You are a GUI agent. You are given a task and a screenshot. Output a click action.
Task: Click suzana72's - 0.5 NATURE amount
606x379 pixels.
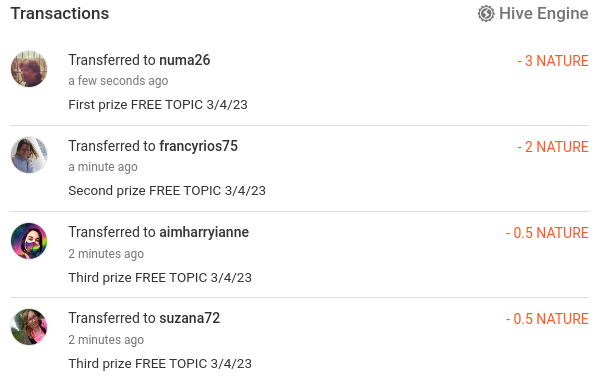[547, 319]
